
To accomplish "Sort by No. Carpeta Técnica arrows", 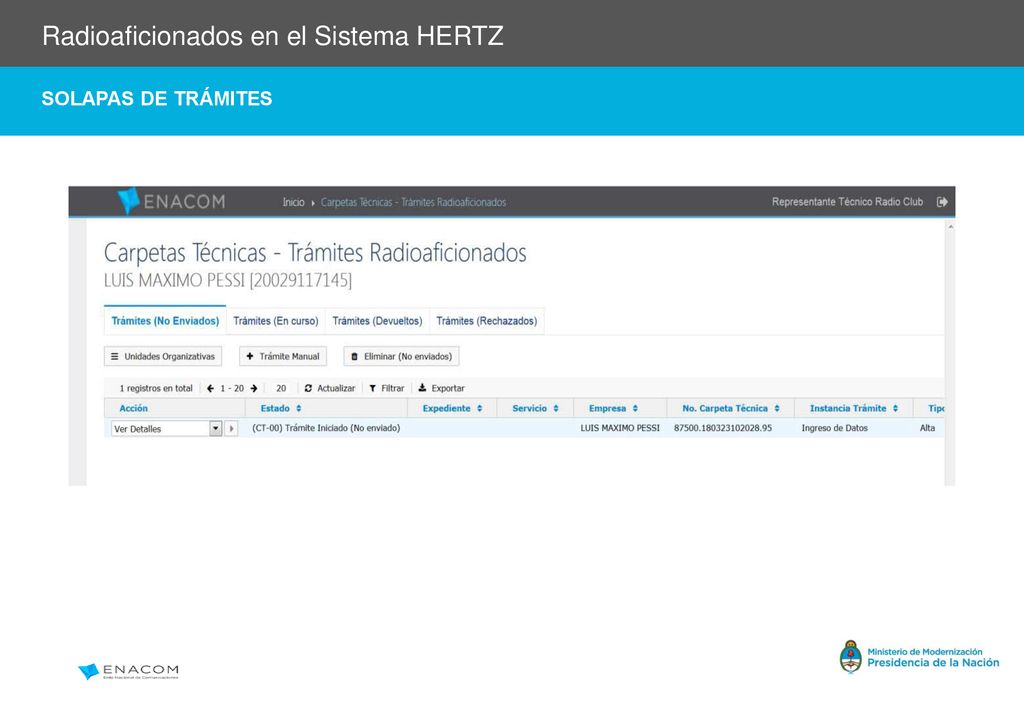I will tap(777, 408).
